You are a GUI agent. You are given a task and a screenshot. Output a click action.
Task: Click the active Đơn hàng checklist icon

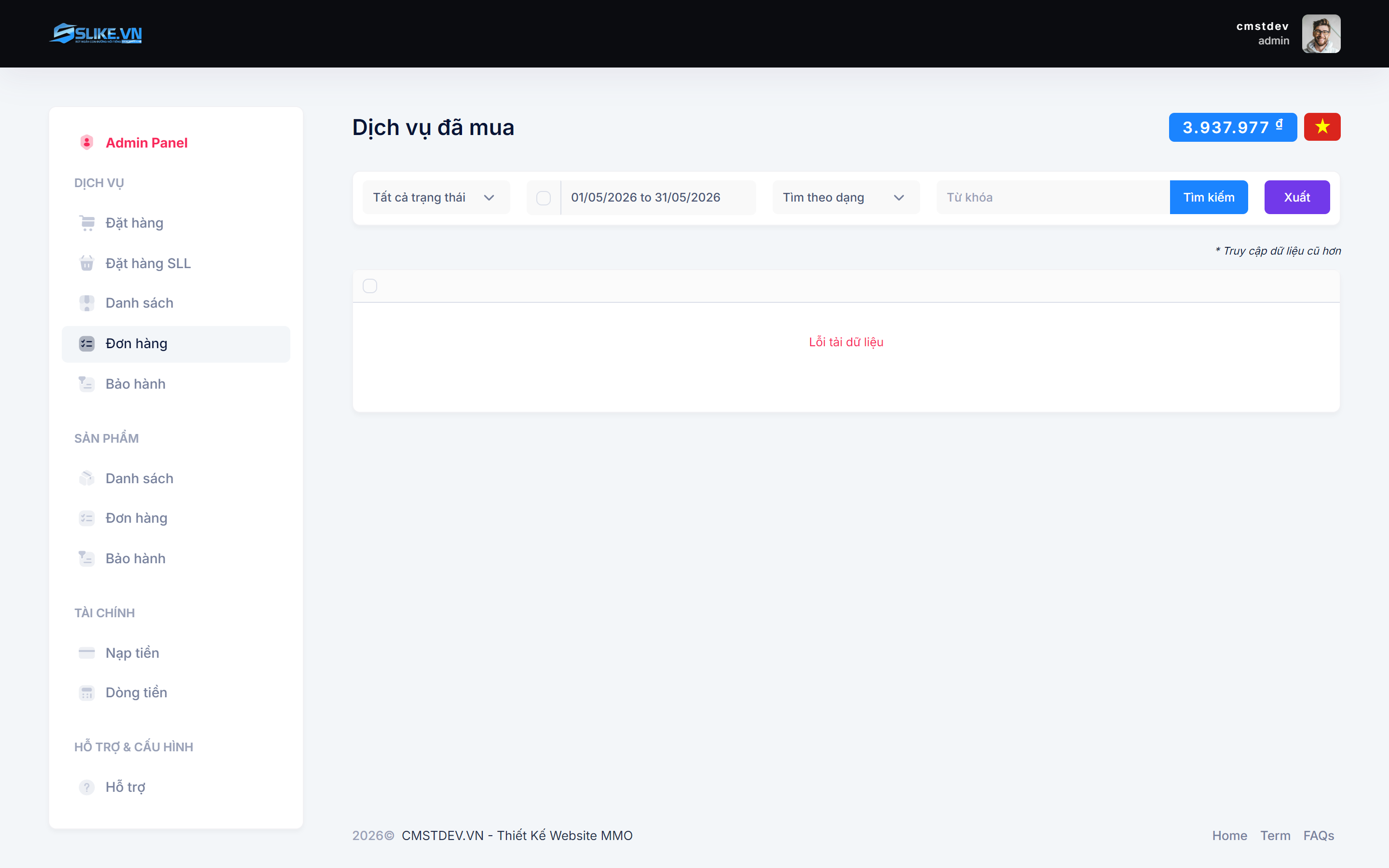[87, 343]
